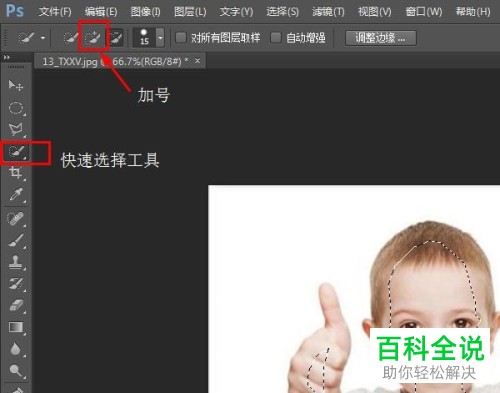Select the Eyedropper tool

[16, 195]
